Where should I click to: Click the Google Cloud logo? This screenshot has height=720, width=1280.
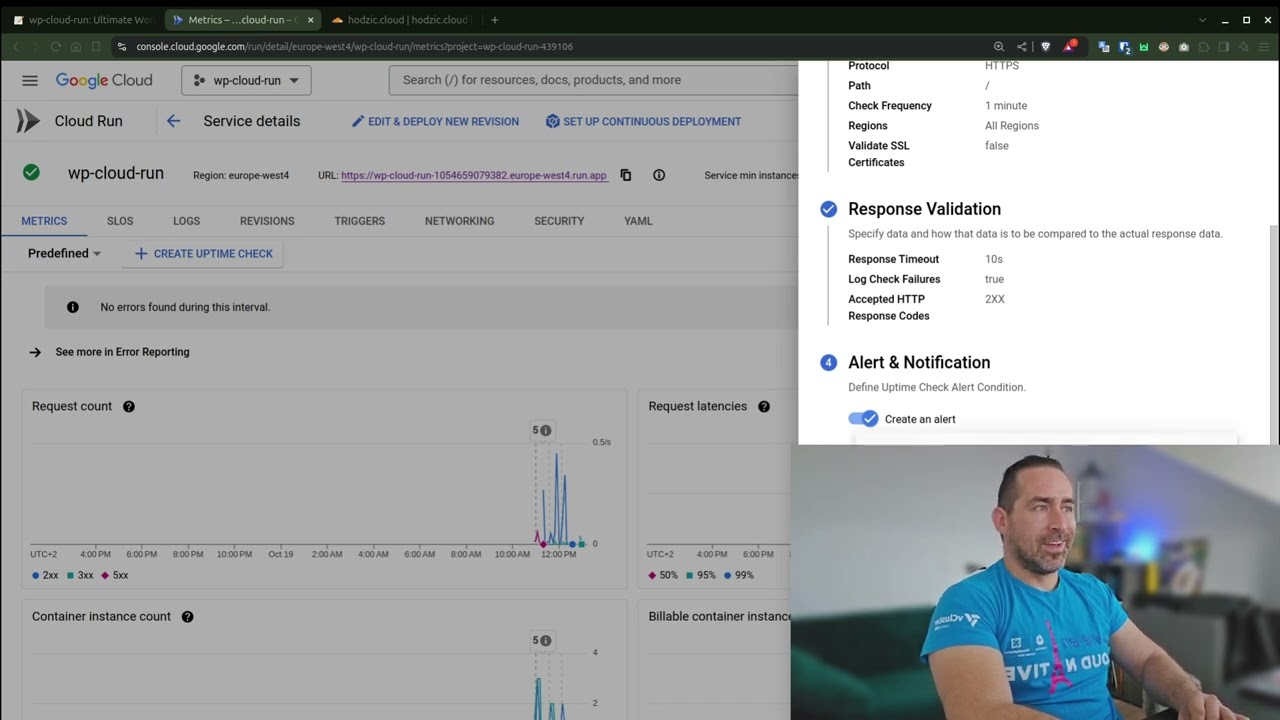point(104,80)
